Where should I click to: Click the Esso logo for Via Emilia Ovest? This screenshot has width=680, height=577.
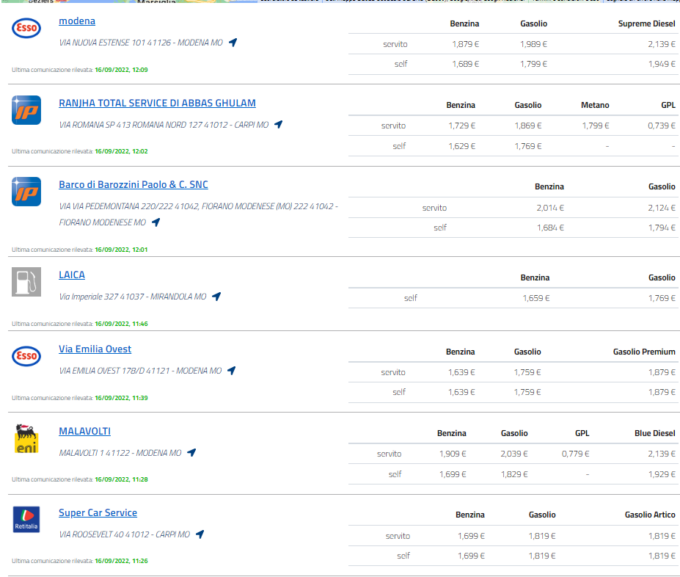pyautogui.click(x=26, y=356)
